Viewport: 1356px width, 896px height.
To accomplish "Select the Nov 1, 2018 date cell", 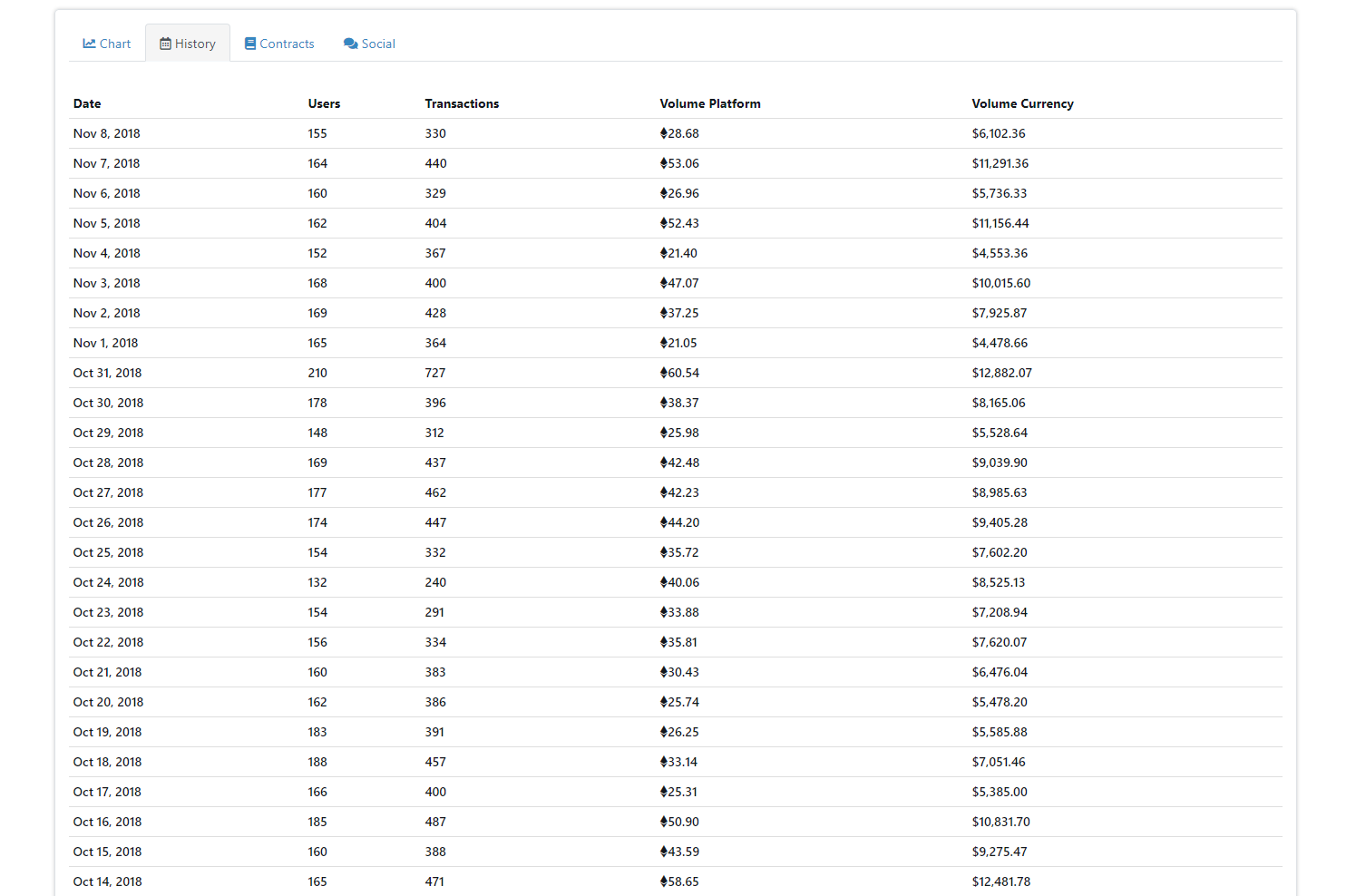I will pyautogui.click(x=106, y=343).
